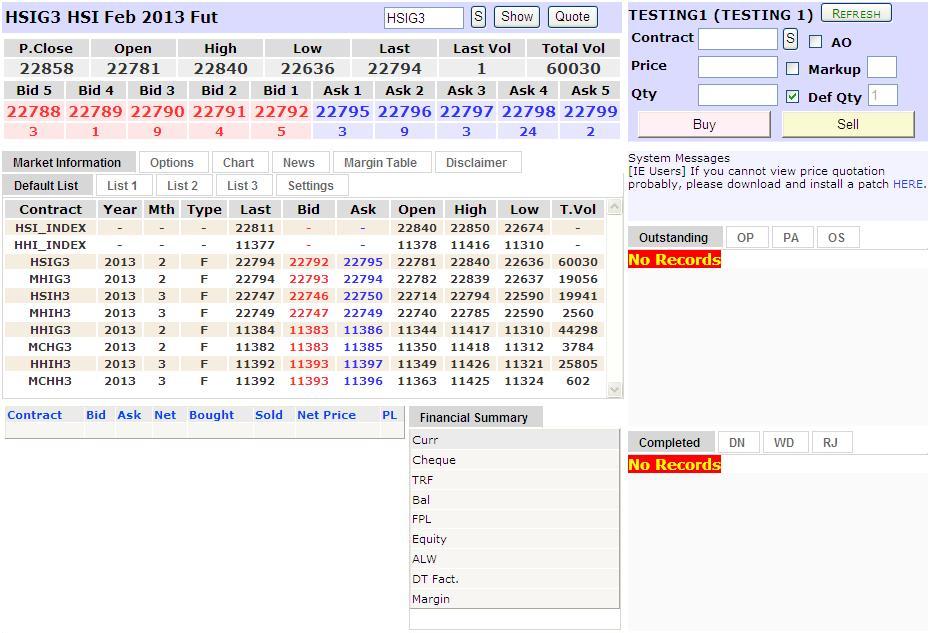Click the Price input field
The width and height of the screenshot is (936, 633).
coord(737,67)
